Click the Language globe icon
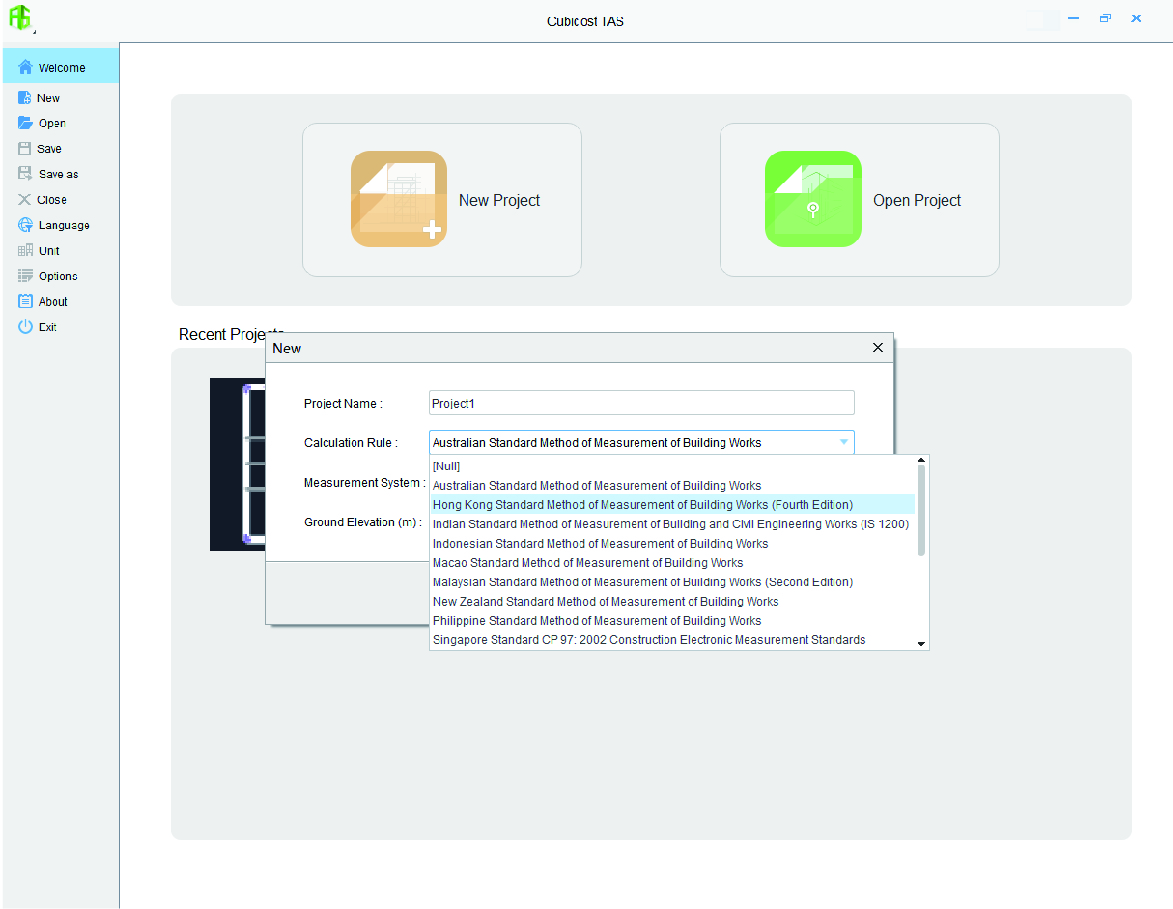This screenshot has width=1173, height=909. point(25,225)
